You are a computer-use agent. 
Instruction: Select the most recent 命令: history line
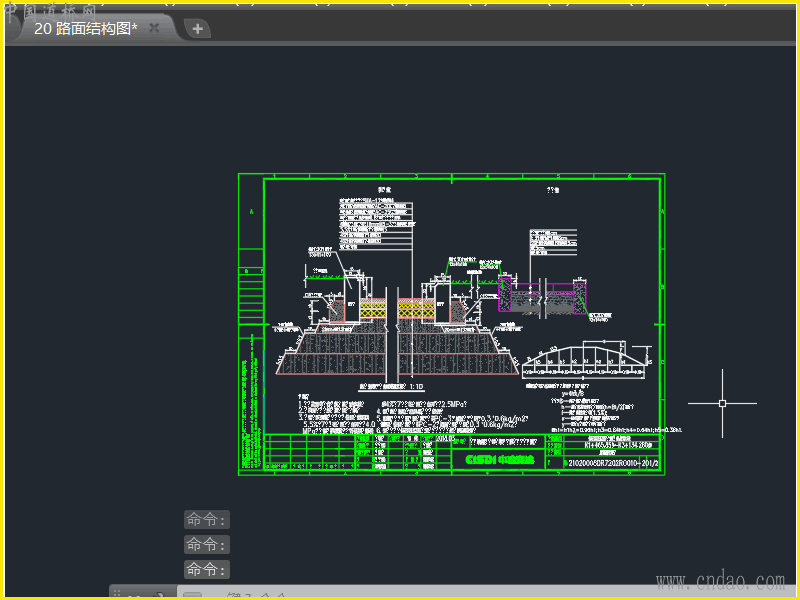point(206,570)
